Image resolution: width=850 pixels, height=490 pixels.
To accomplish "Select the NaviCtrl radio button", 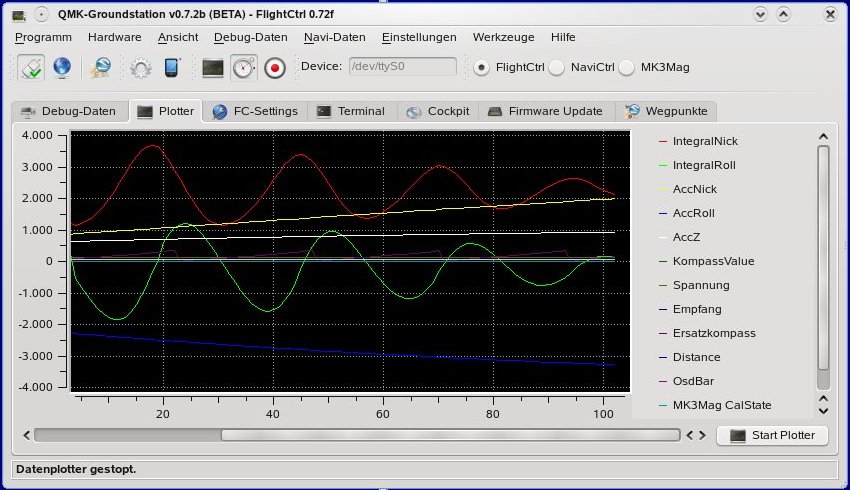I will (x=556, y=68).
